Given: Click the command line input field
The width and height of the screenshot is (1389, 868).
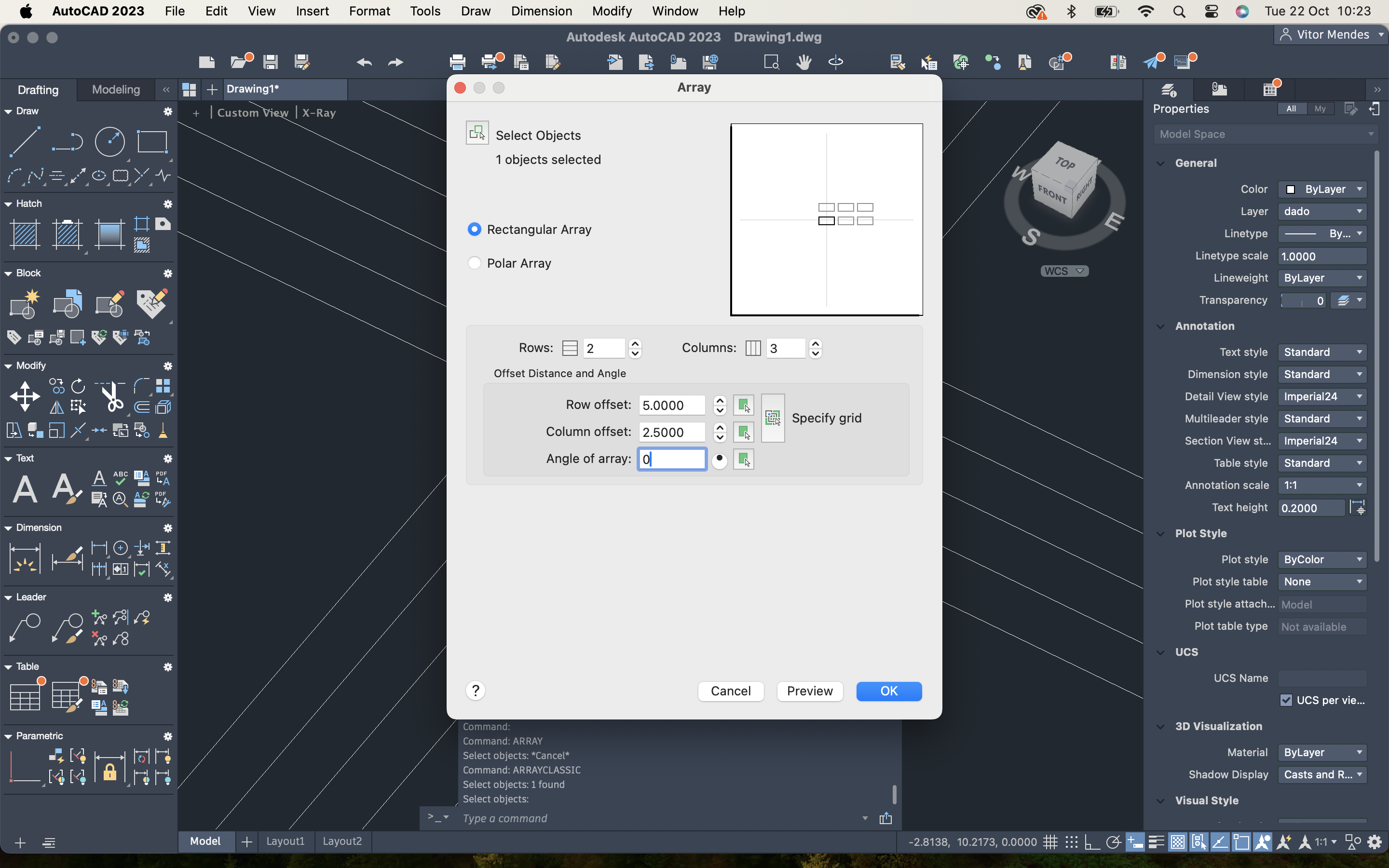Looking at the screenshot, I should (660, 818).
